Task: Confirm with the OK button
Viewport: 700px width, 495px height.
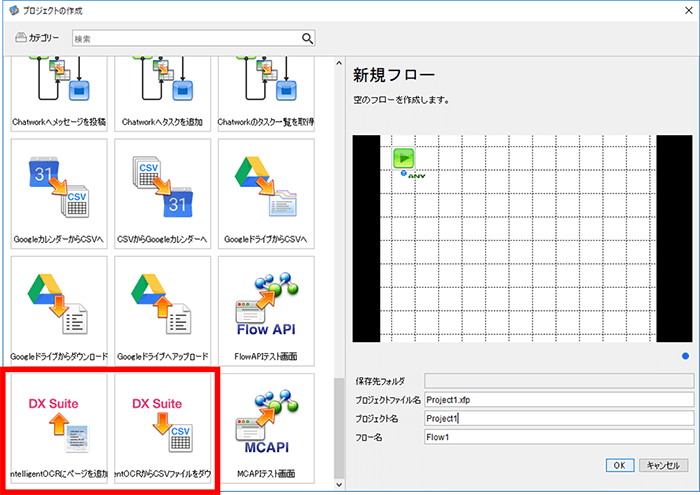Action: [620, 465]
